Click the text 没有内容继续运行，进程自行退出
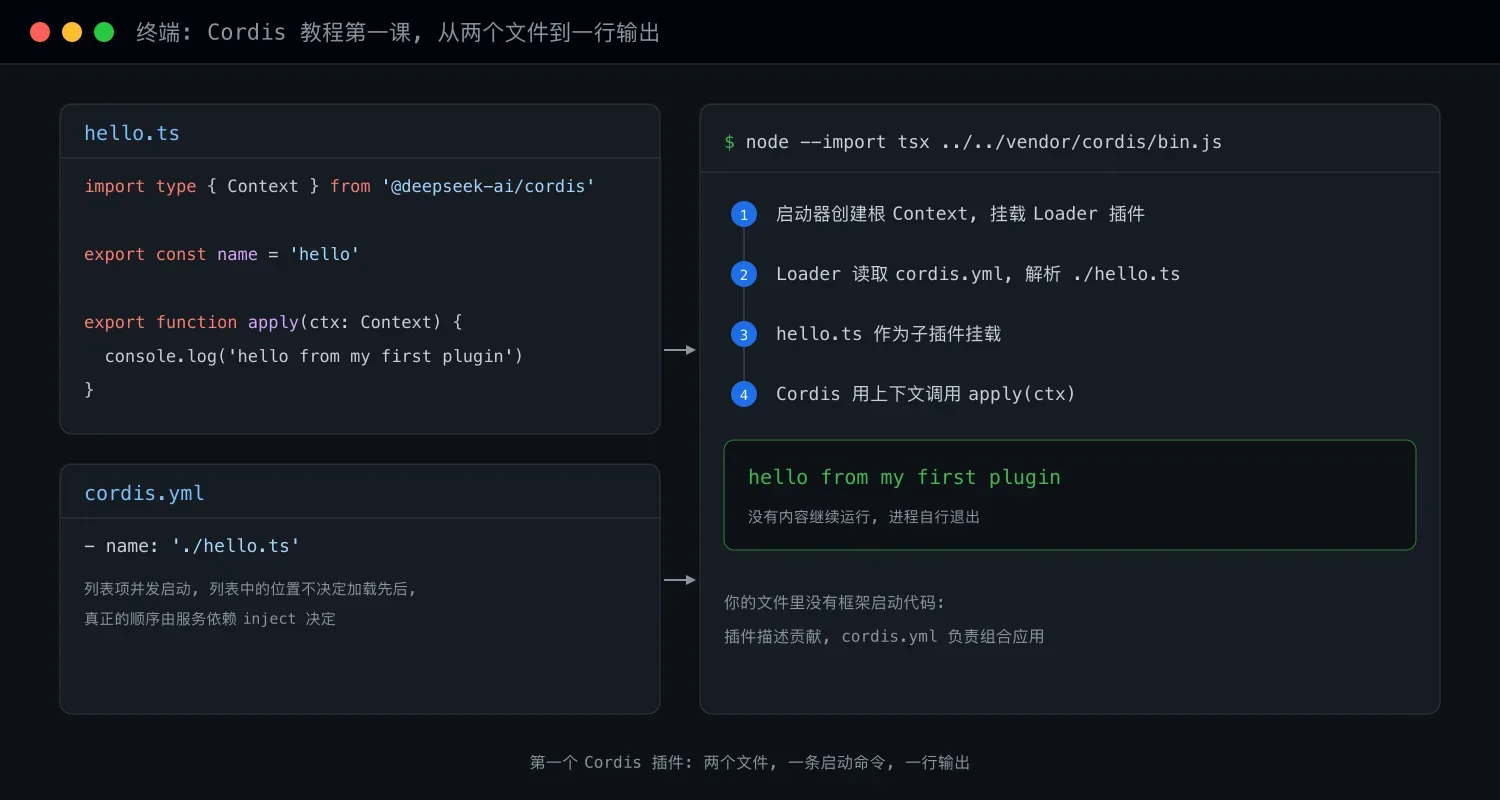Viewport: 1500px width, 800px height. coord(864,517)
